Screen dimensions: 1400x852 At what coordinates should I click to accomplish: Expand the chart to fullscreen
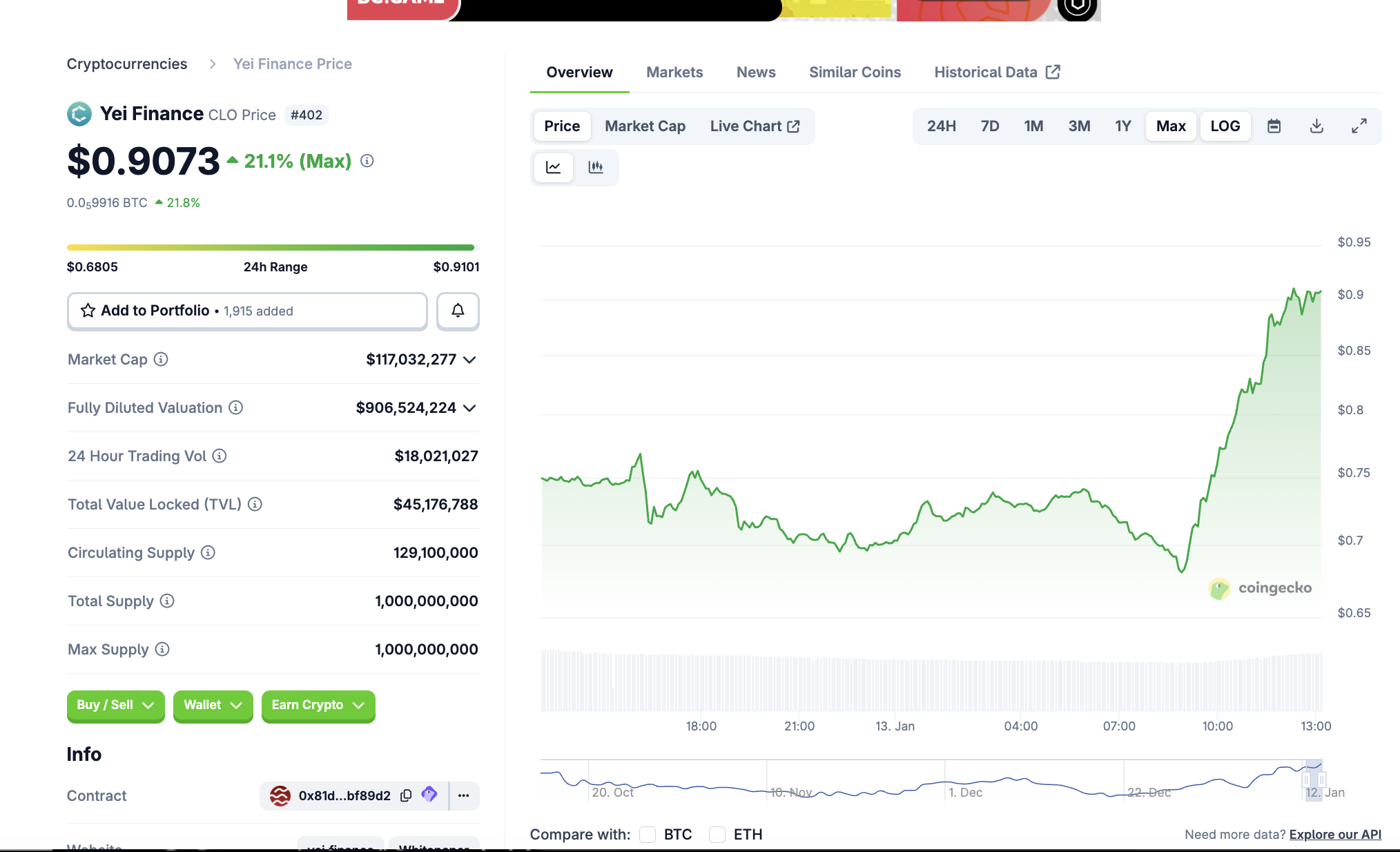(1359, 126)
